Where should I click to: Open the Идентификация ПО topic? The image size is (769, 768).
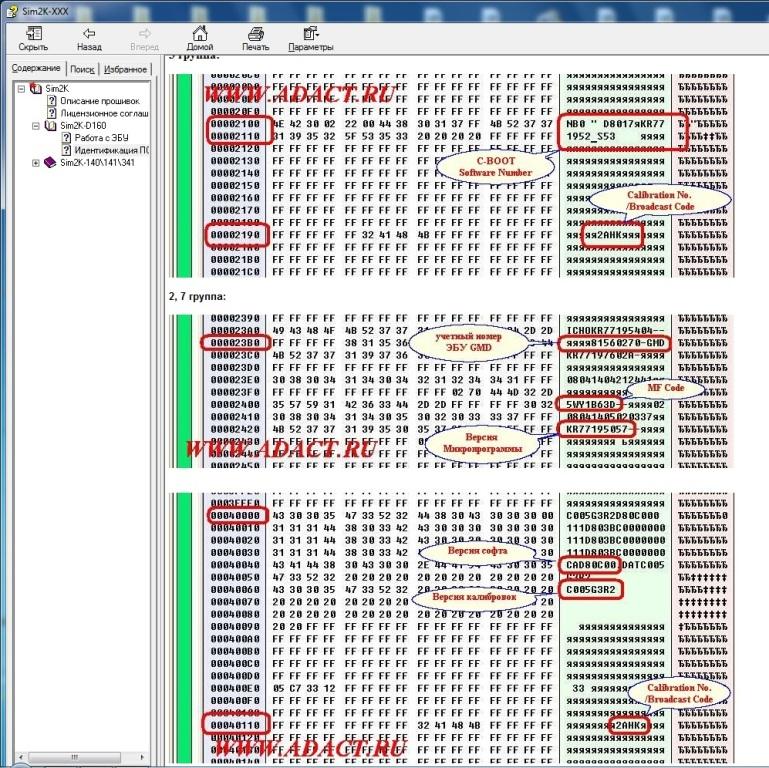coord(112,150)
